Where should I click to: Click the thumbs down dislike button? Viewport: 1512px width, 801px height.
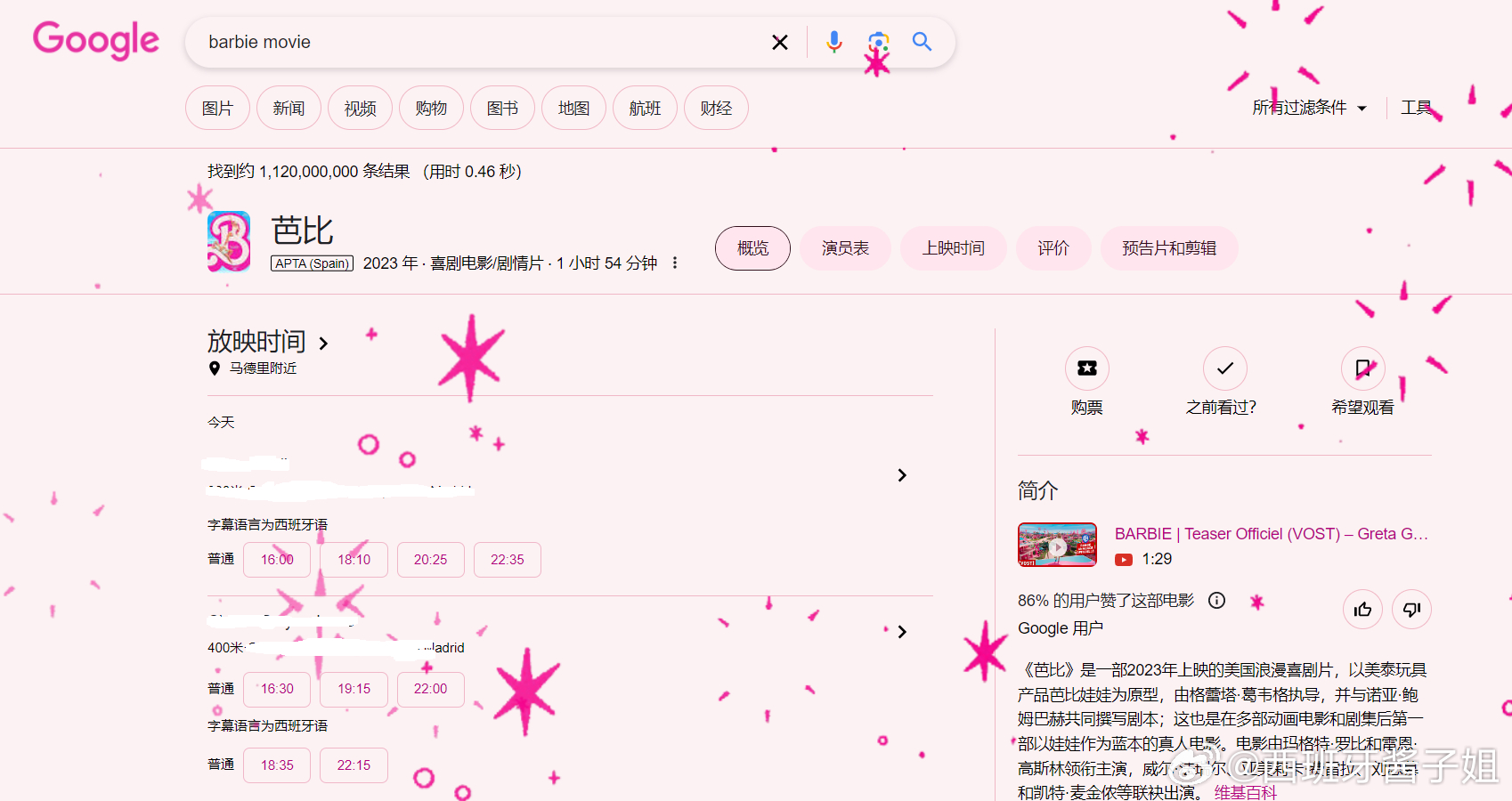coord(1411,610)
